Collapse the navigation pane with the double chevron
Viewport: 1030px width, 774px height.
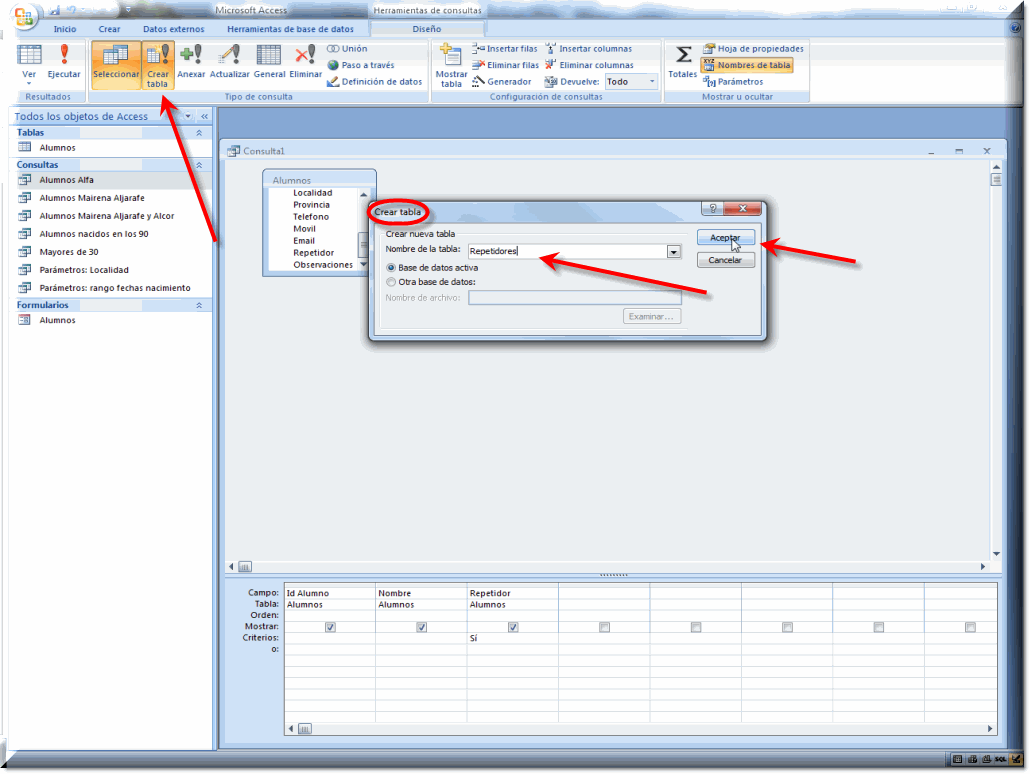[204, 116]
